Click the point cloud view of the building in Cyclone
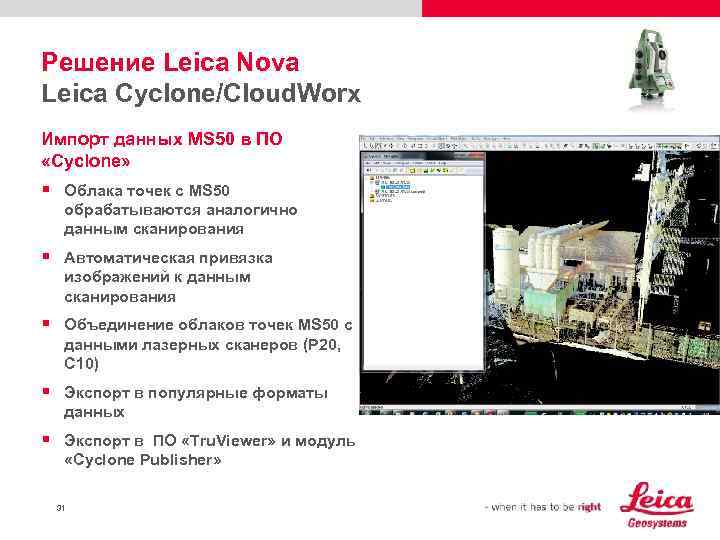The height and width of the screenshot is (540, 720). [x=602, y=276]
